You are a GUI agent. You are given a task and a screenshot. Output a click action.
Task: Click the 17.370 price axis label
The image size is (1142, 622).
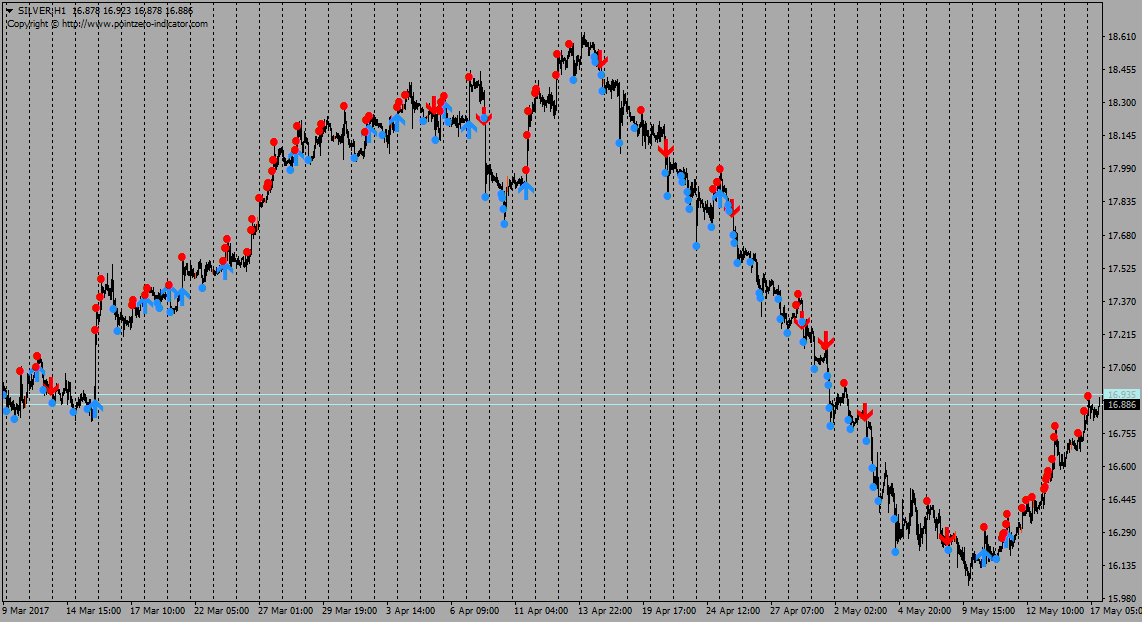tap(1122, 302)
